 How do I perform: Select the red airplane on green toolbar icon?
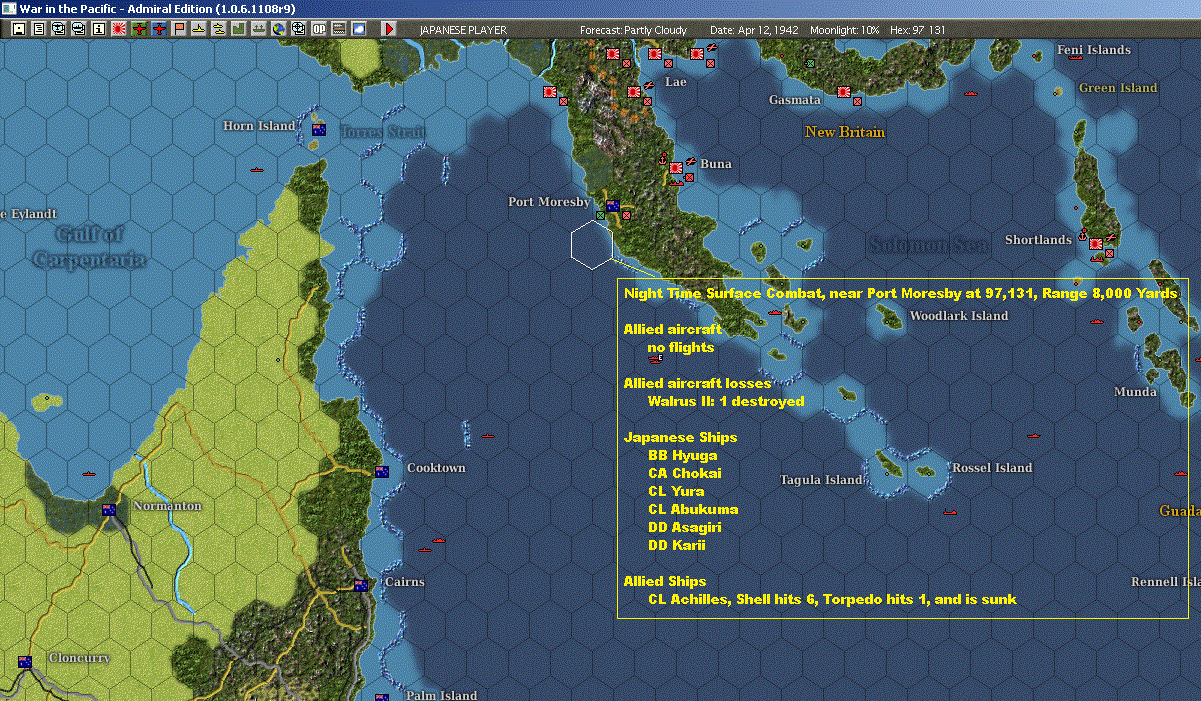tap(139, 29)
